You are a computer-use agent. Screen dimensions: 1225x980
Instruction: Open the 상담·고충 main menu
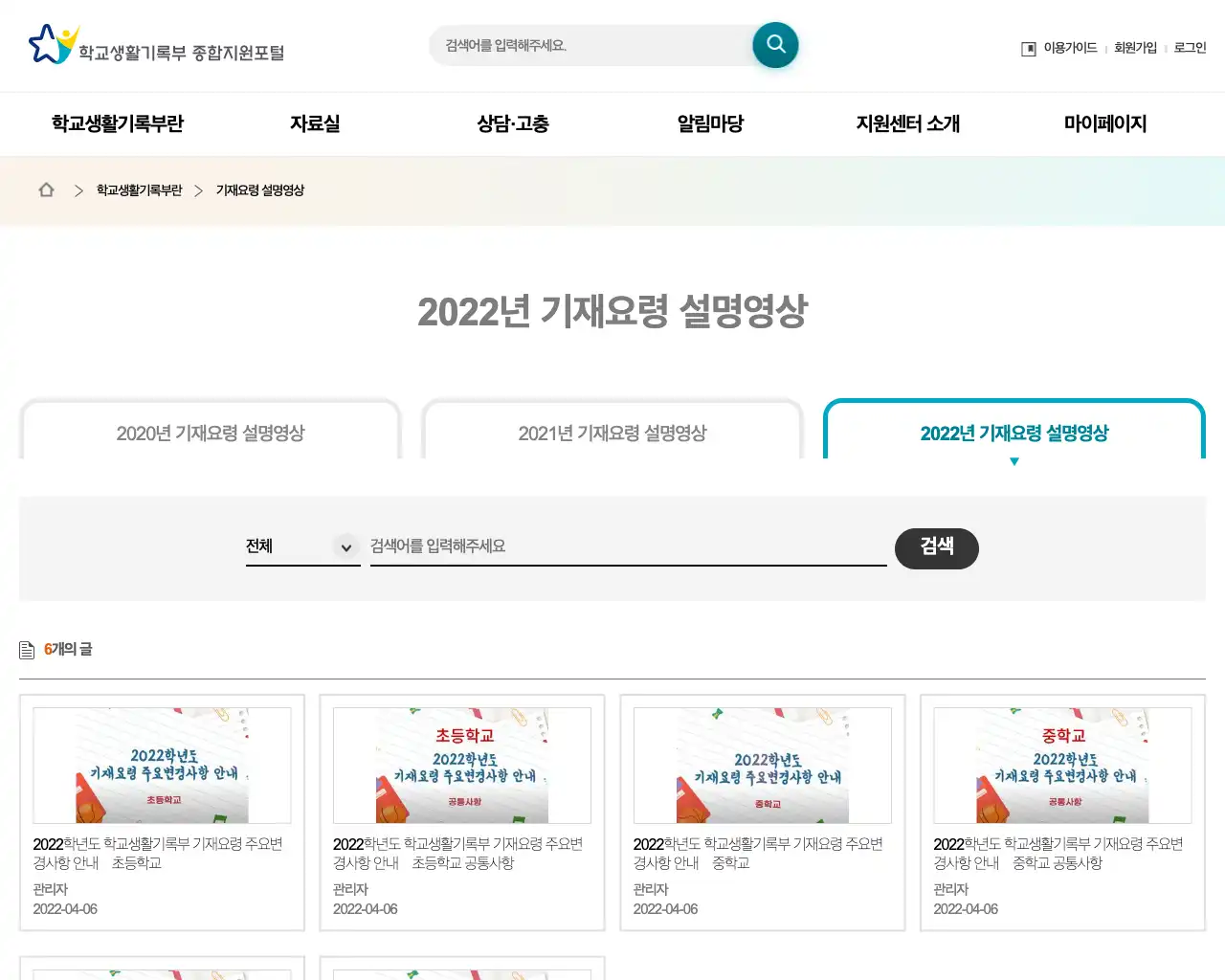[x=513, y=123]
